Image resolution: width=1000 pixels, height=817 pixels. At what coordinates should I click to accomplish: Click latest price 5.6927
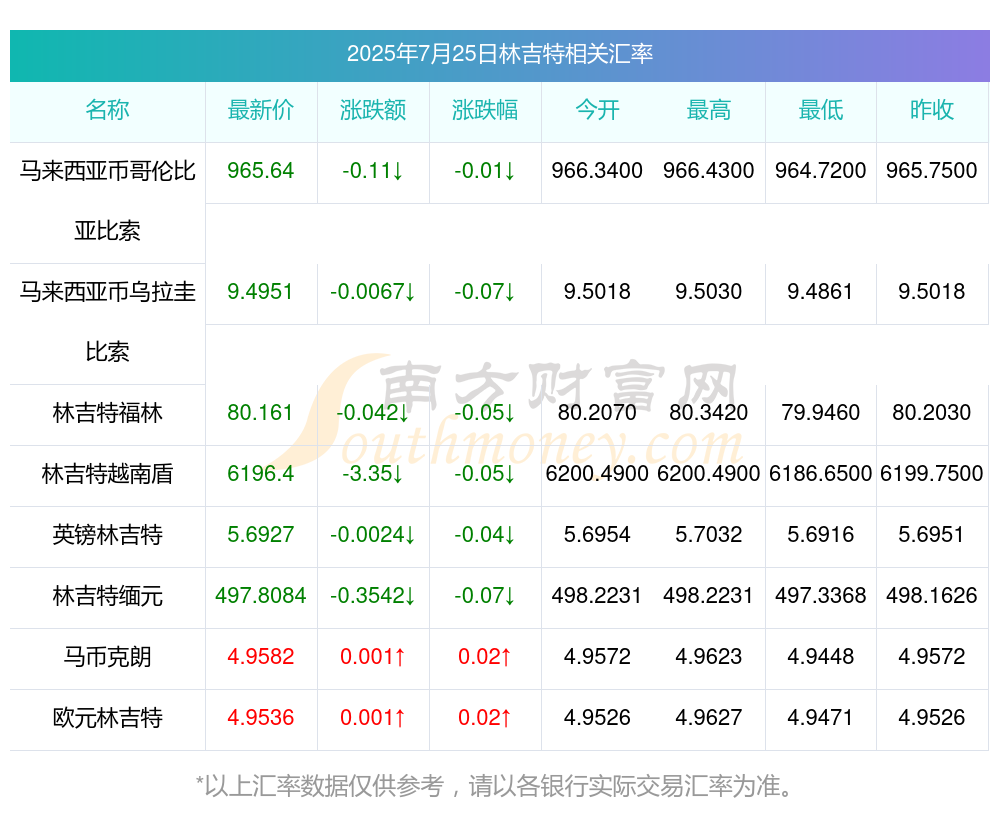click(261, 534)
